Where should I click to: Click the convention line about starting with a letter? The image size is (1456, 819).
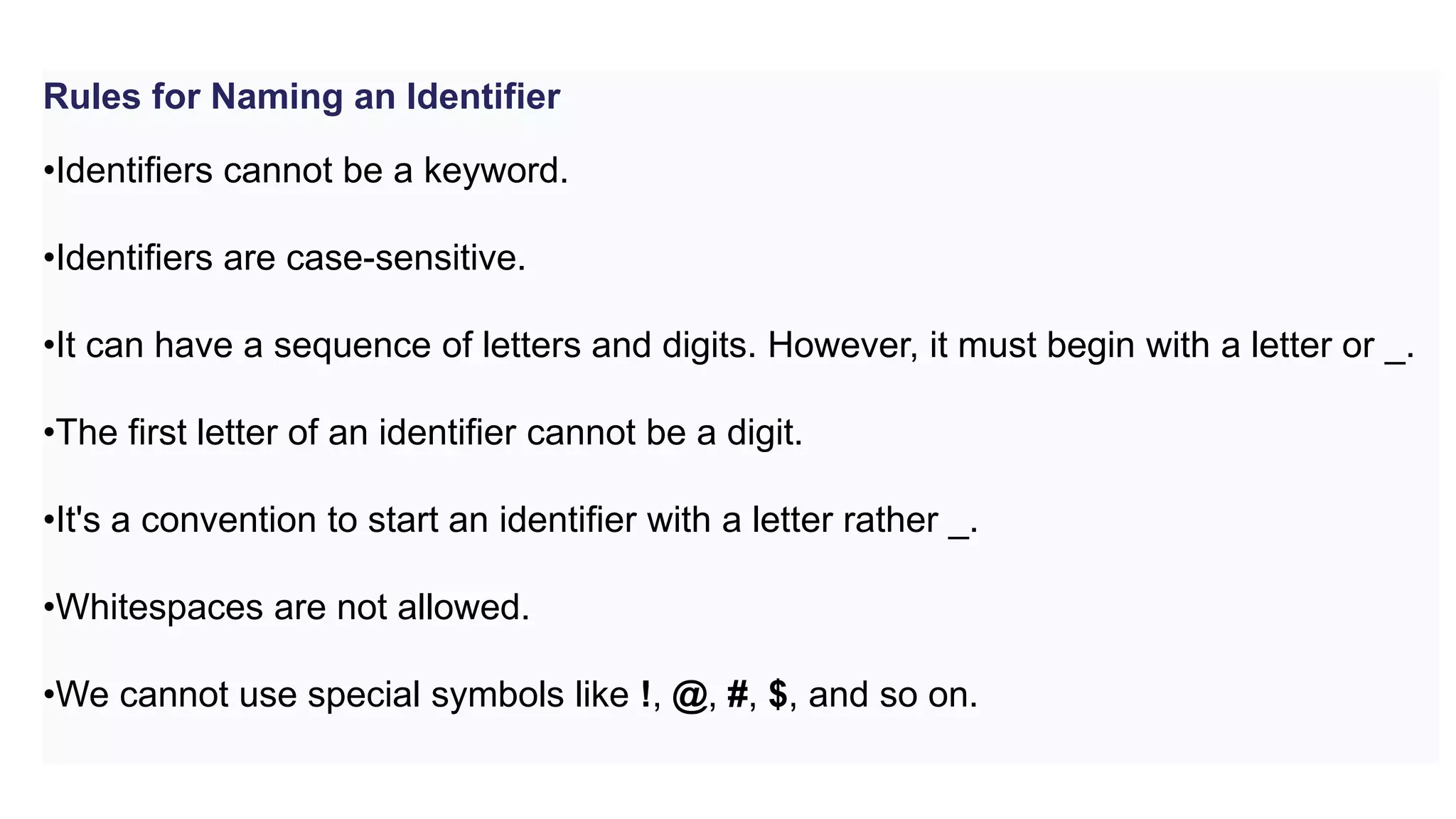tap(510, 520)
